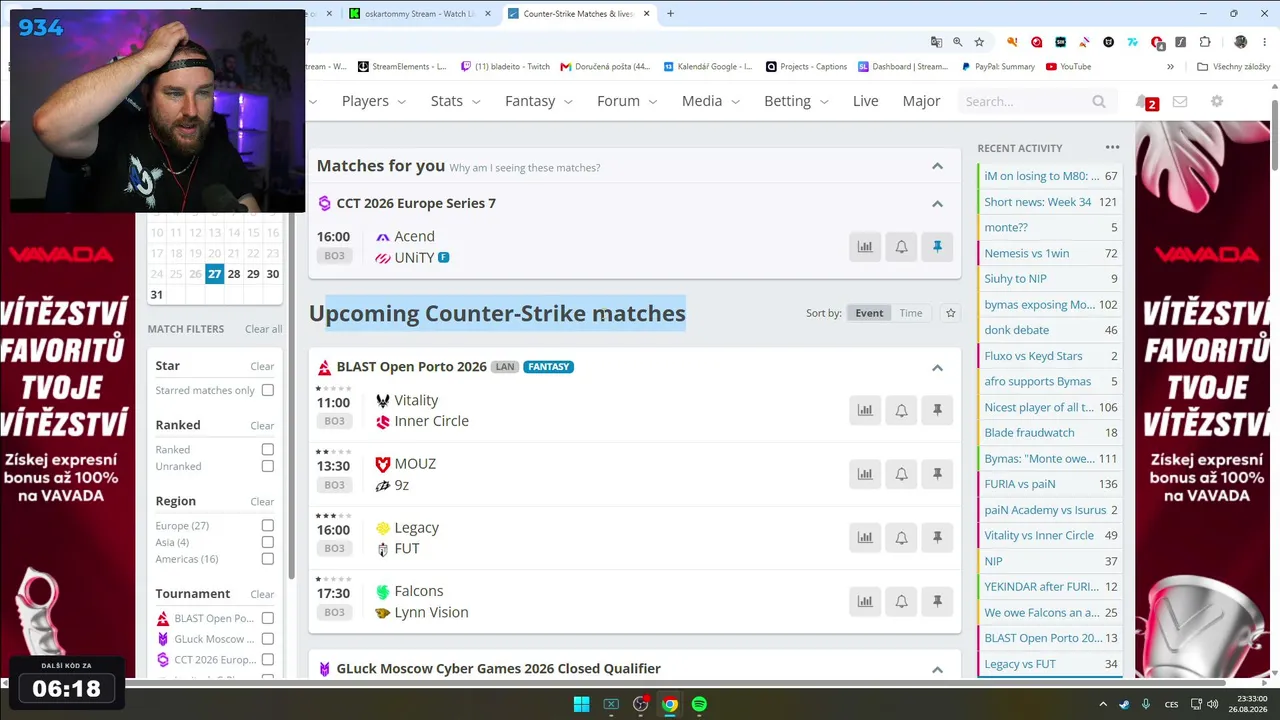Screen dimensions: 1280x720
Task: Set bell notification for Acend vs UNiTY
Action: [x=901, y=247]
